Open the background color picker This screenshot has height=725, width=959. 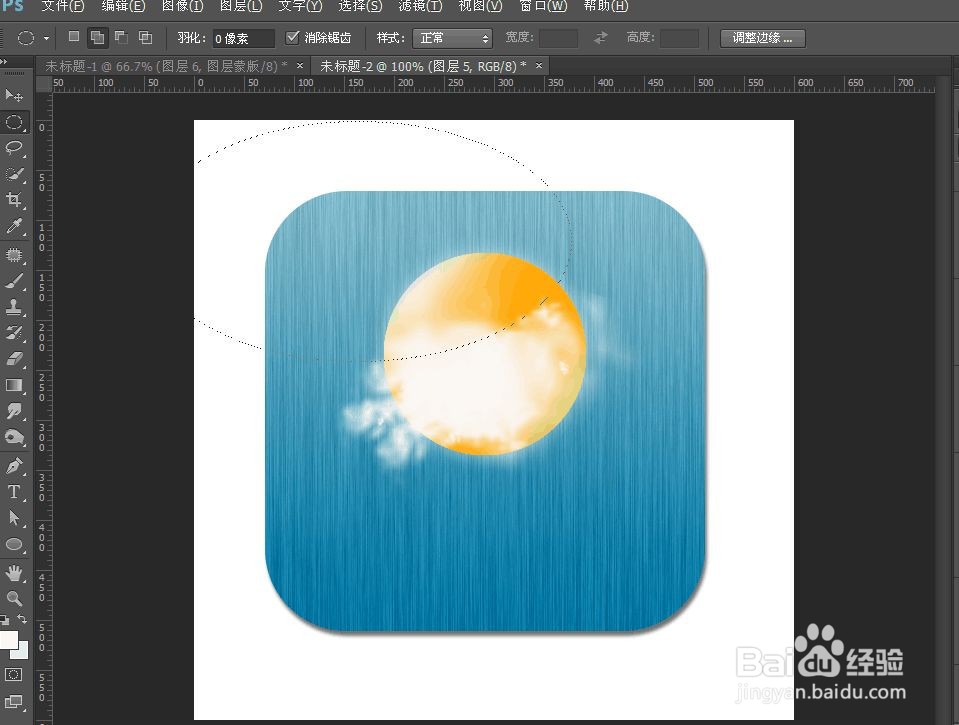22,652
